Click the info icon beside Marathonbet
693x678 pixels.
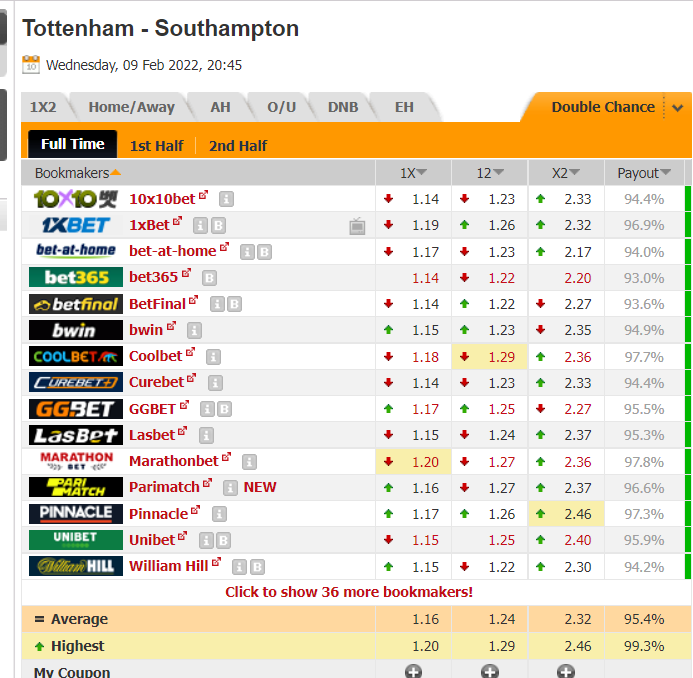click(249, 462)
